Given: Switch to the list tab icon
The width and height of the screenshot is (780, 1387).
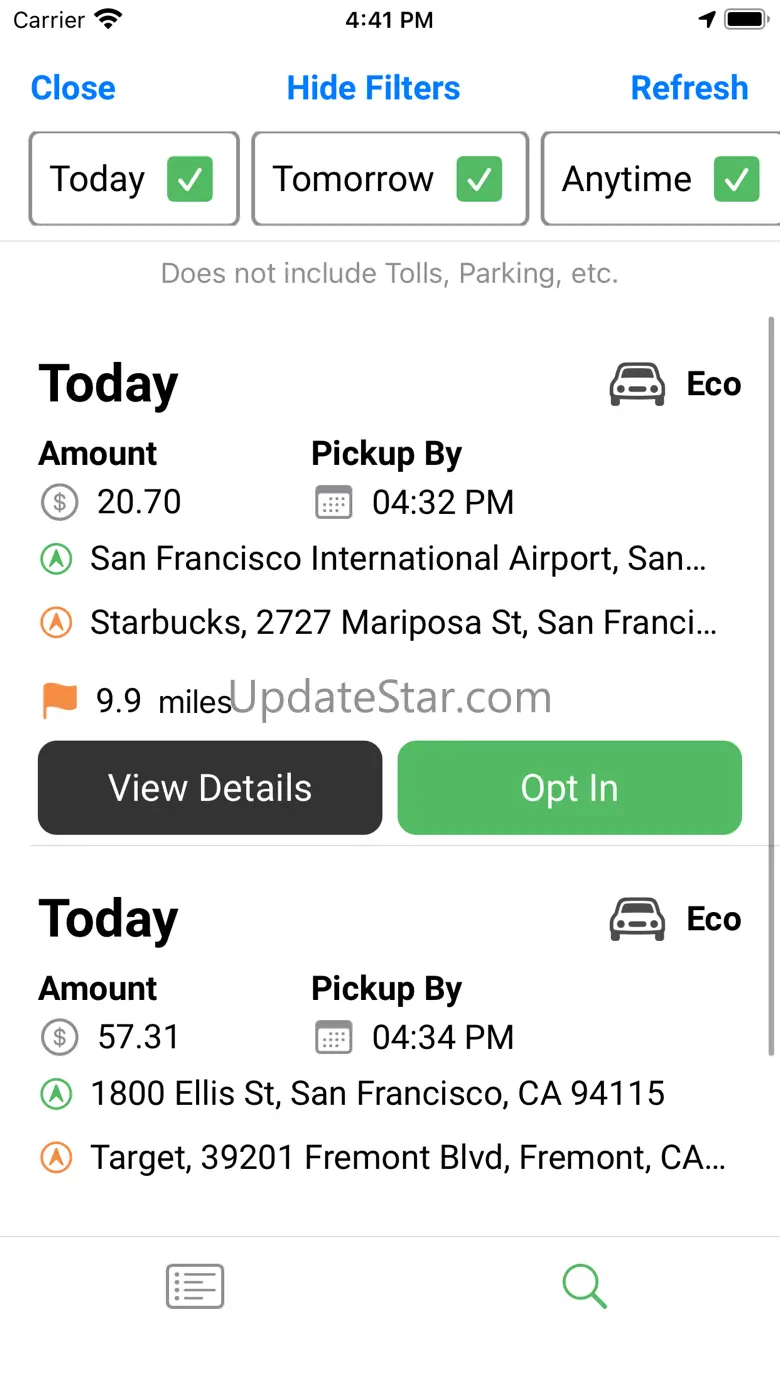Looking at the screenshot, I should pos(195,1286).
